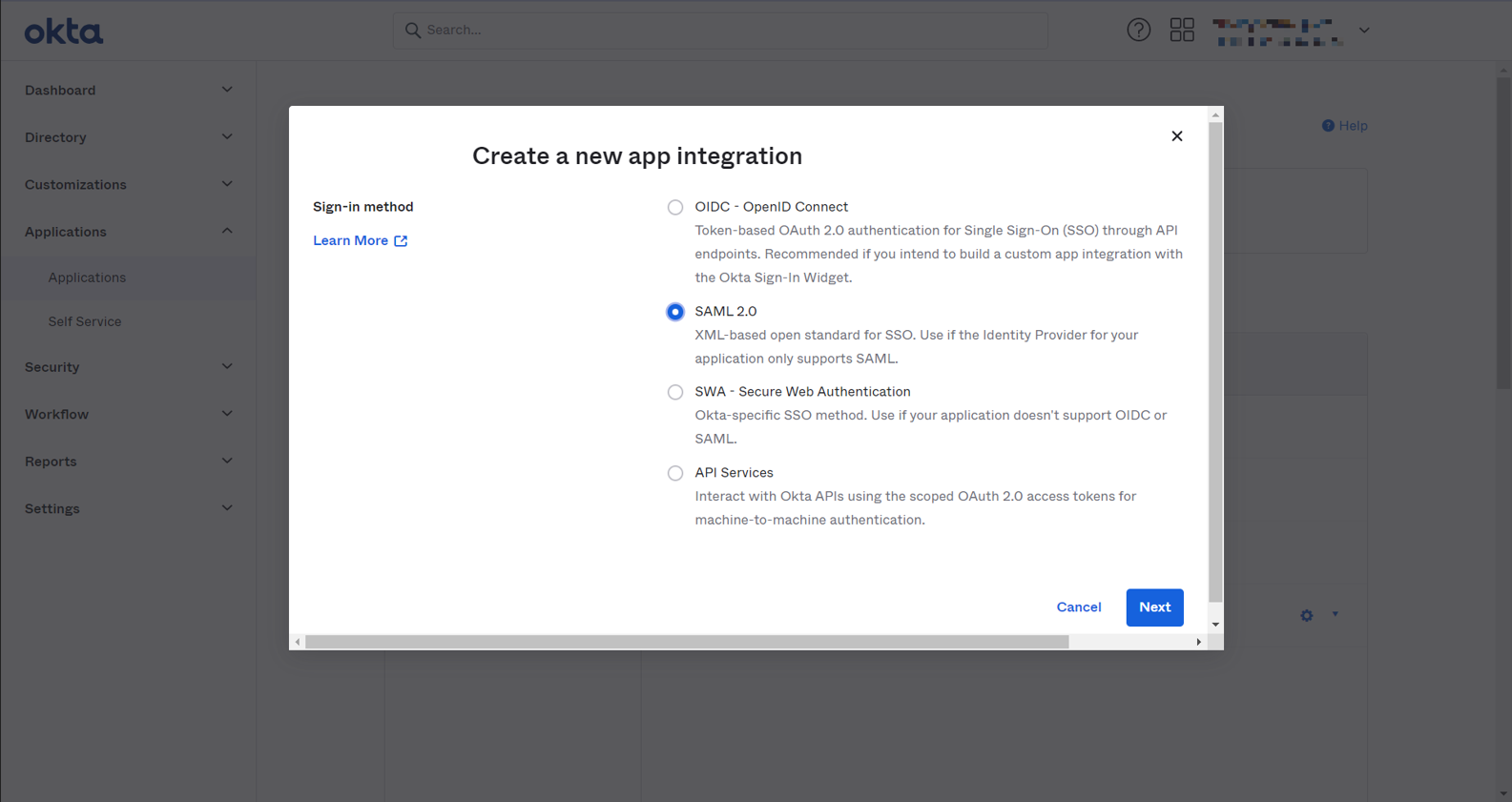This screenshot has height=802, width=1512.
Task: Click the dialog horizontal scrollbar
Action: pyautogui.click(x=687, y=642)
